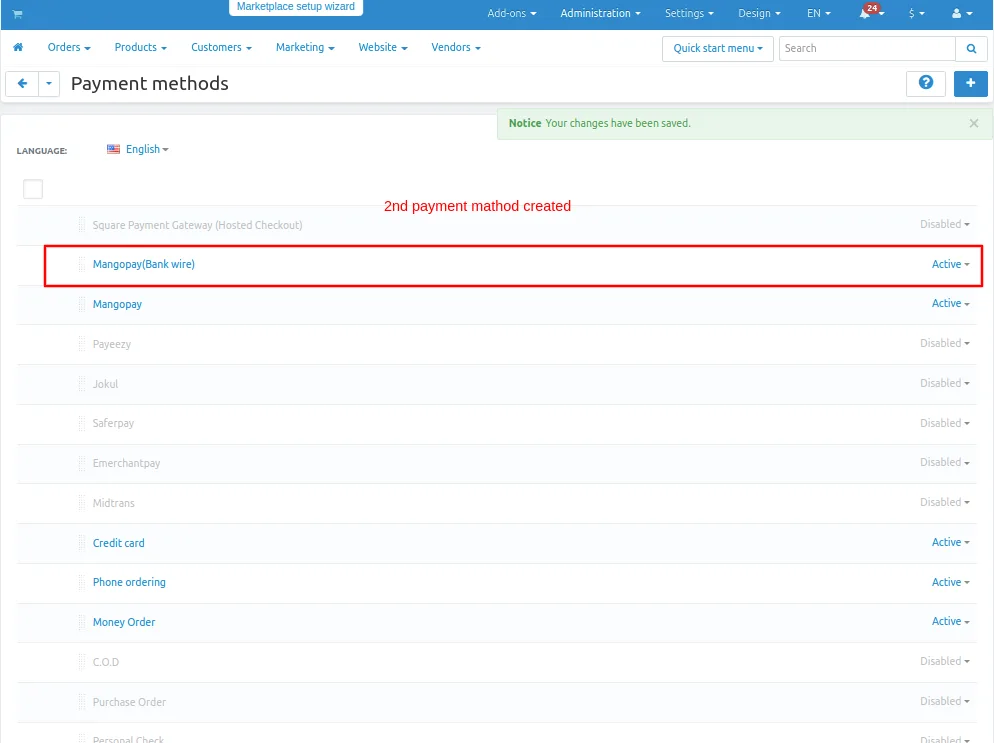The image size is (994, 743).
Task: Open the notifications bell icon
Action: (865, 13)
